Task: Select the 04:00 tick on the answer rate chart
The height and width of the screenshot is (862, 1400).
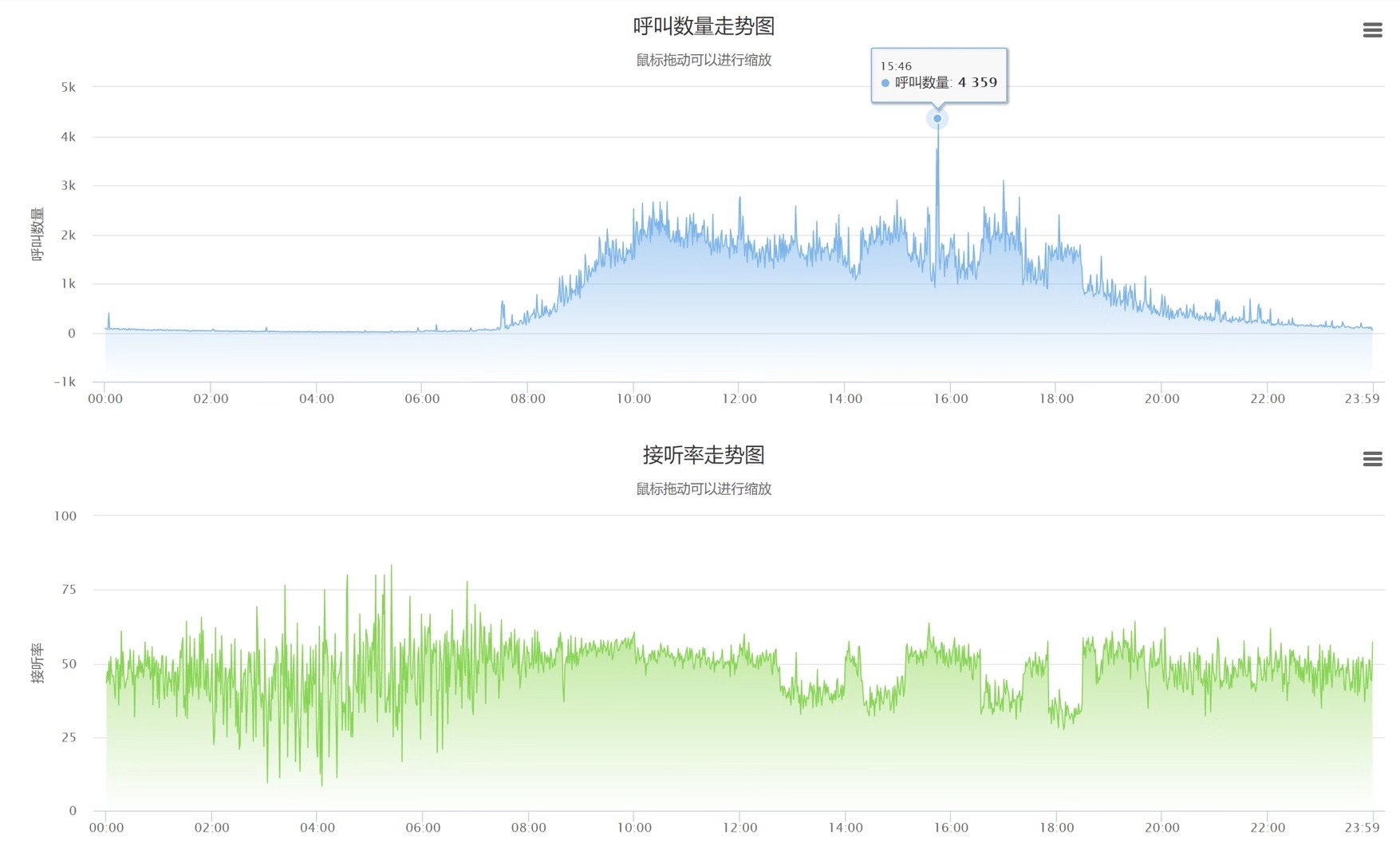Action: [317, 828]
